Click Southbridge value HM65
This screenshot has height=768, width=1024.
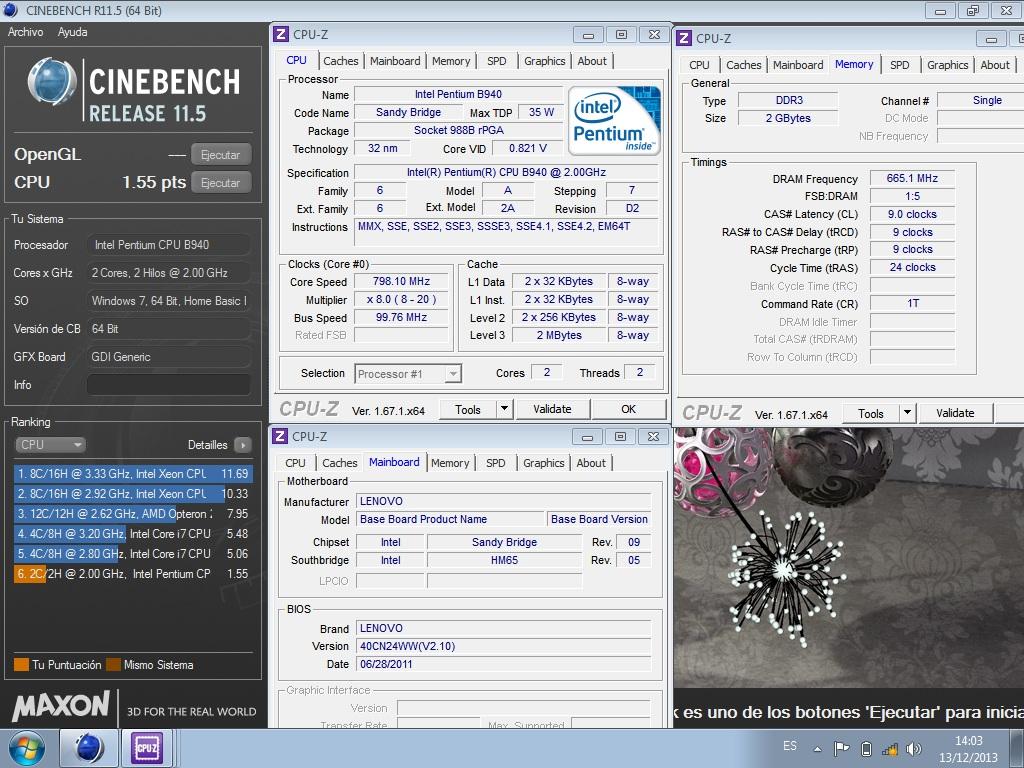[504, 560]
